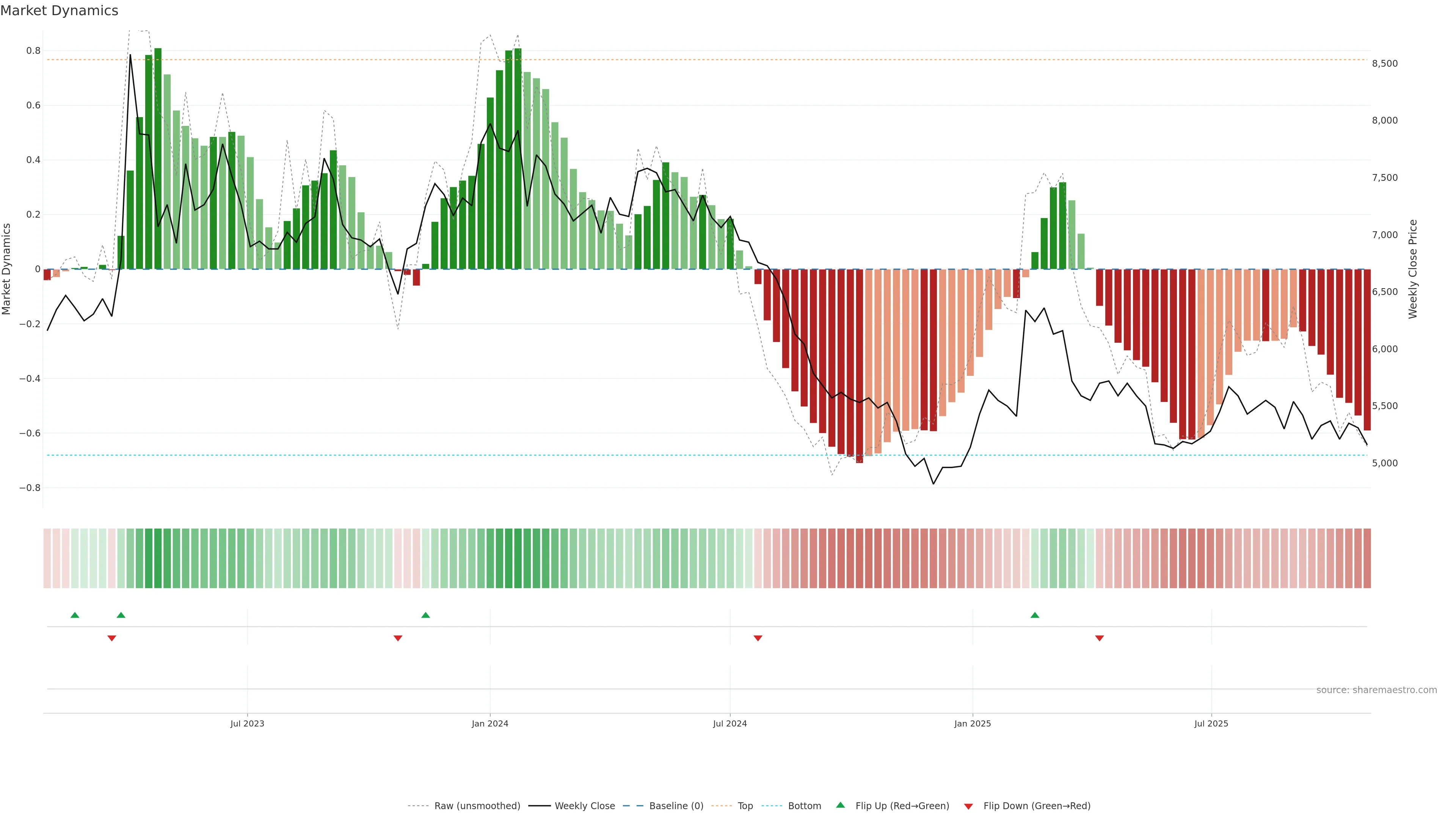Screen dimensions: 1456x819
Task: Click the leftmost green flip-up triangle marker
Action: point(75,615)
